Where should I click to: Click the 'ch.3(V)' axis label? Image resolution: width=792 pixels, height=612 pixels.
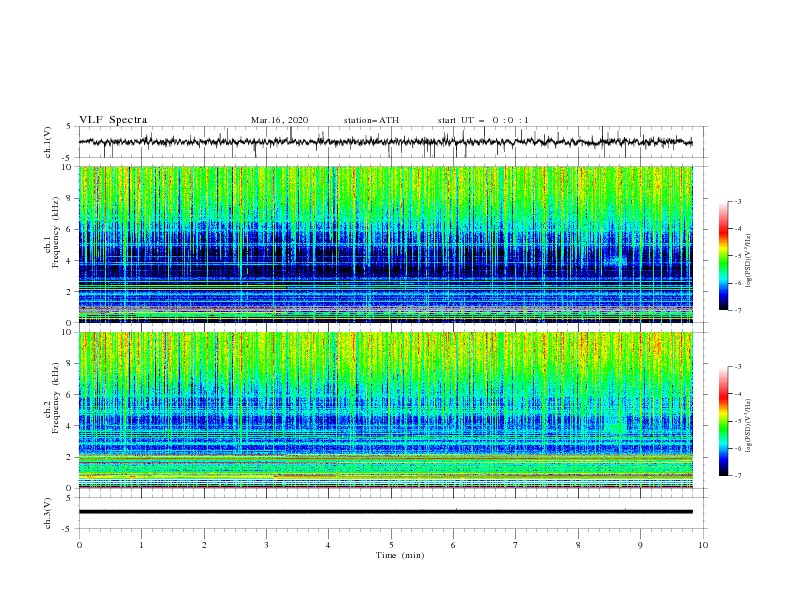(x=48, y=513)
